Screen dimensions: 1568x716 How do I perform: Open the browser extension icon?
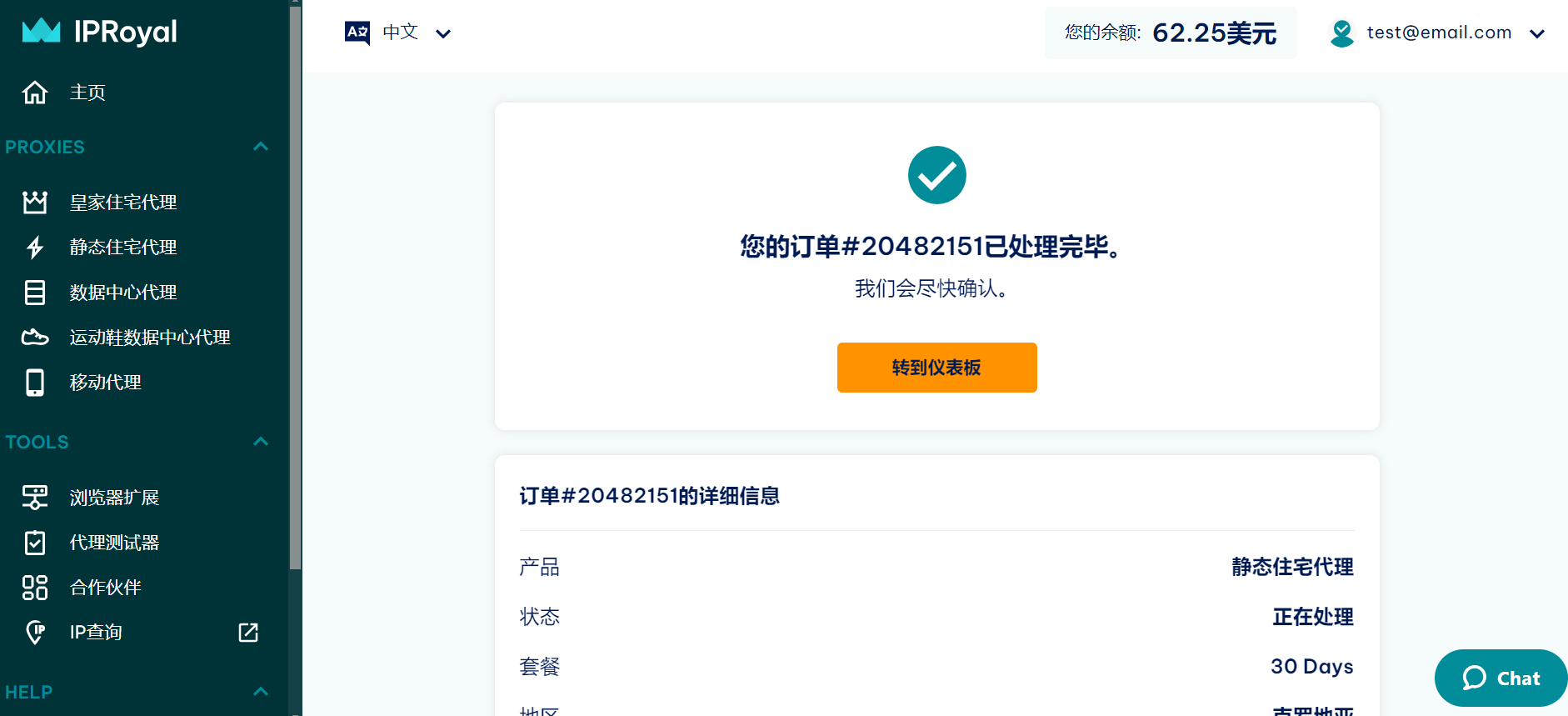pos(35,498)
